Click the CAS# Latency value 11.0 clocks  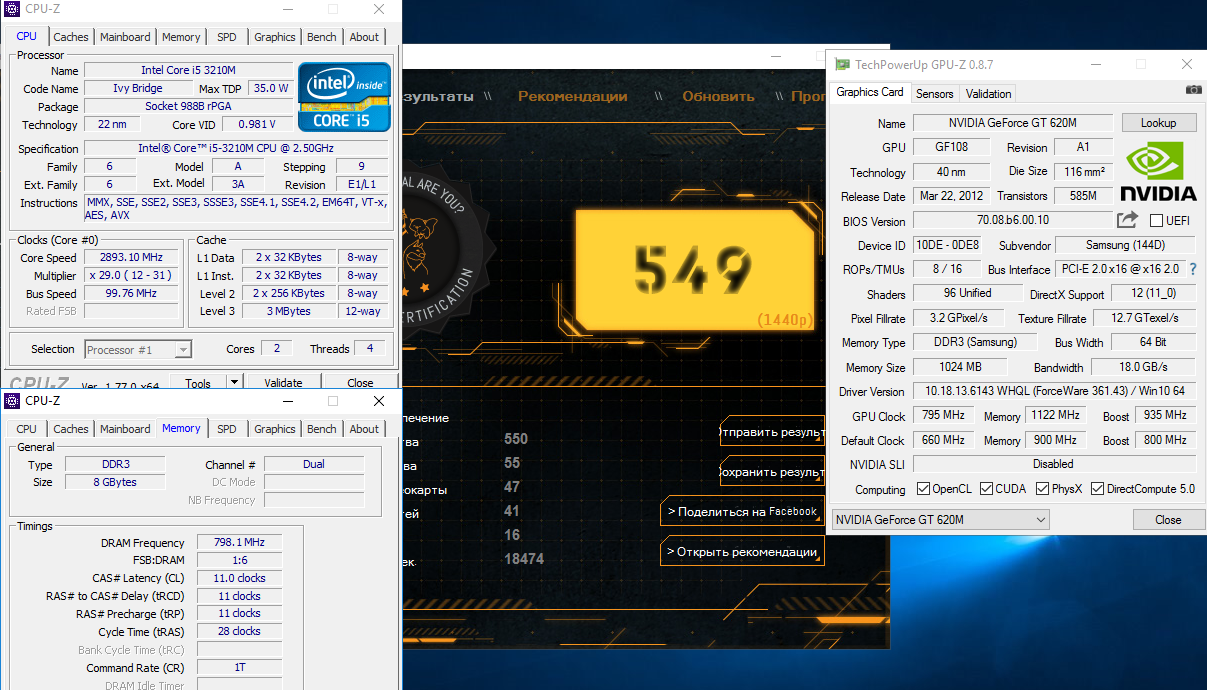pyautogui.click(x=239, y=578)
